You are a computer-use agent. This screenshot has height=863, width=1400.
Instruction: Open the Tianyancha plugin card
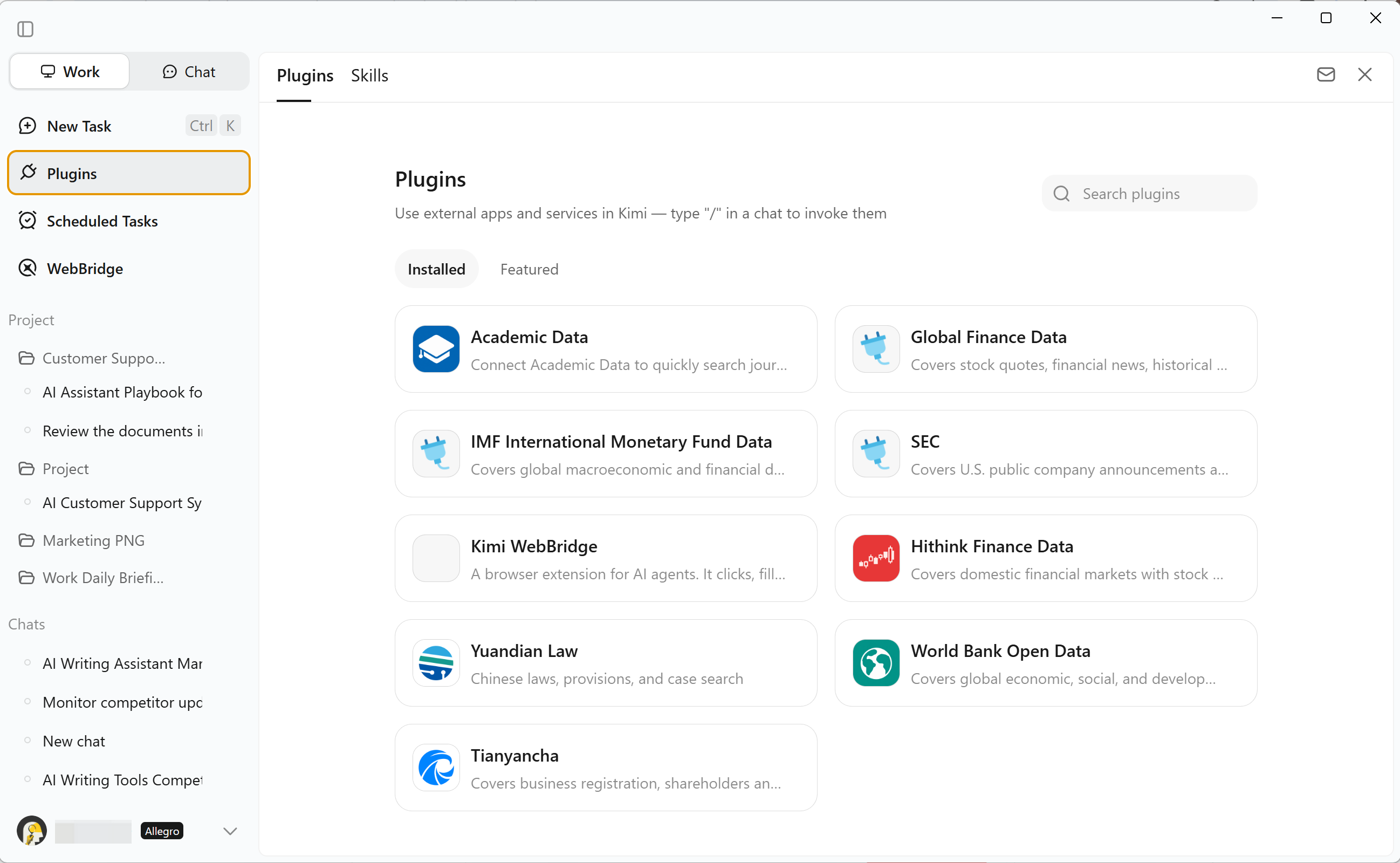[606, 767]
